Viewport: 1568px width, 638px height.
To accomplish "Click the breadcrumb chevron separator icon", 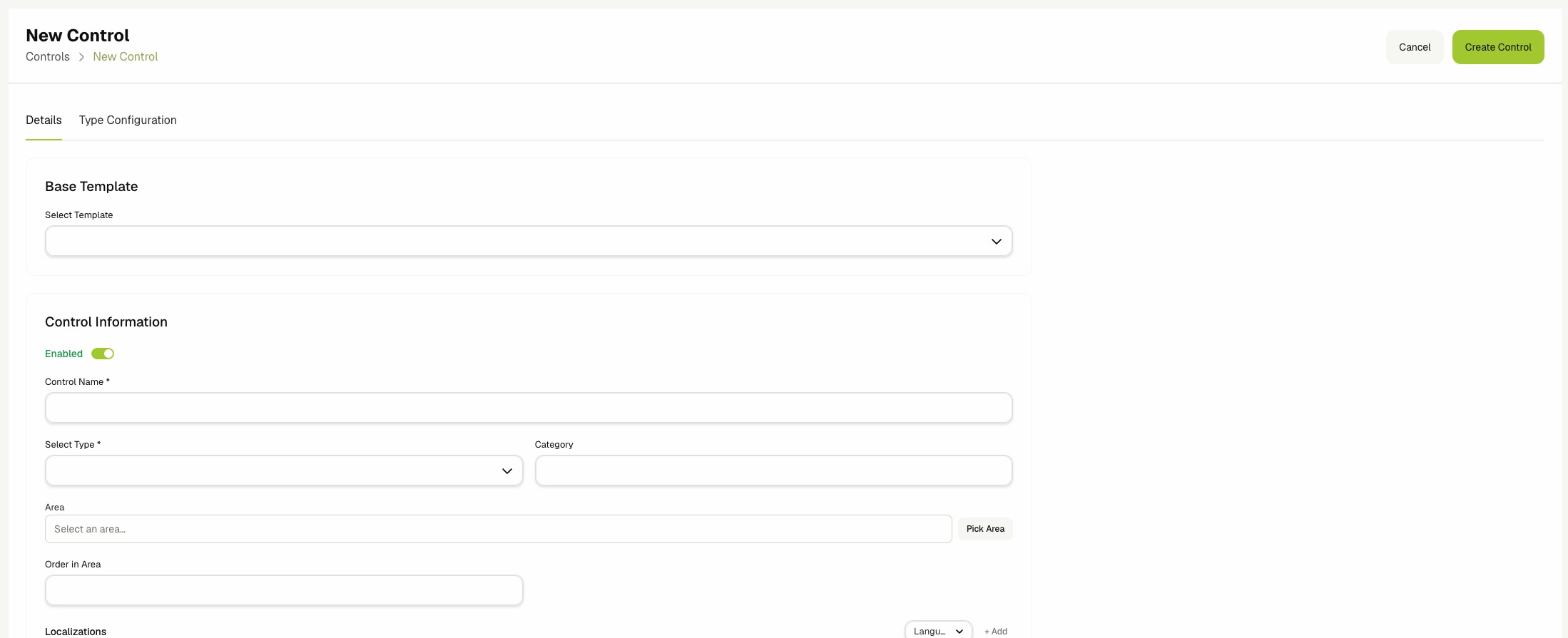I will (81, 57).
